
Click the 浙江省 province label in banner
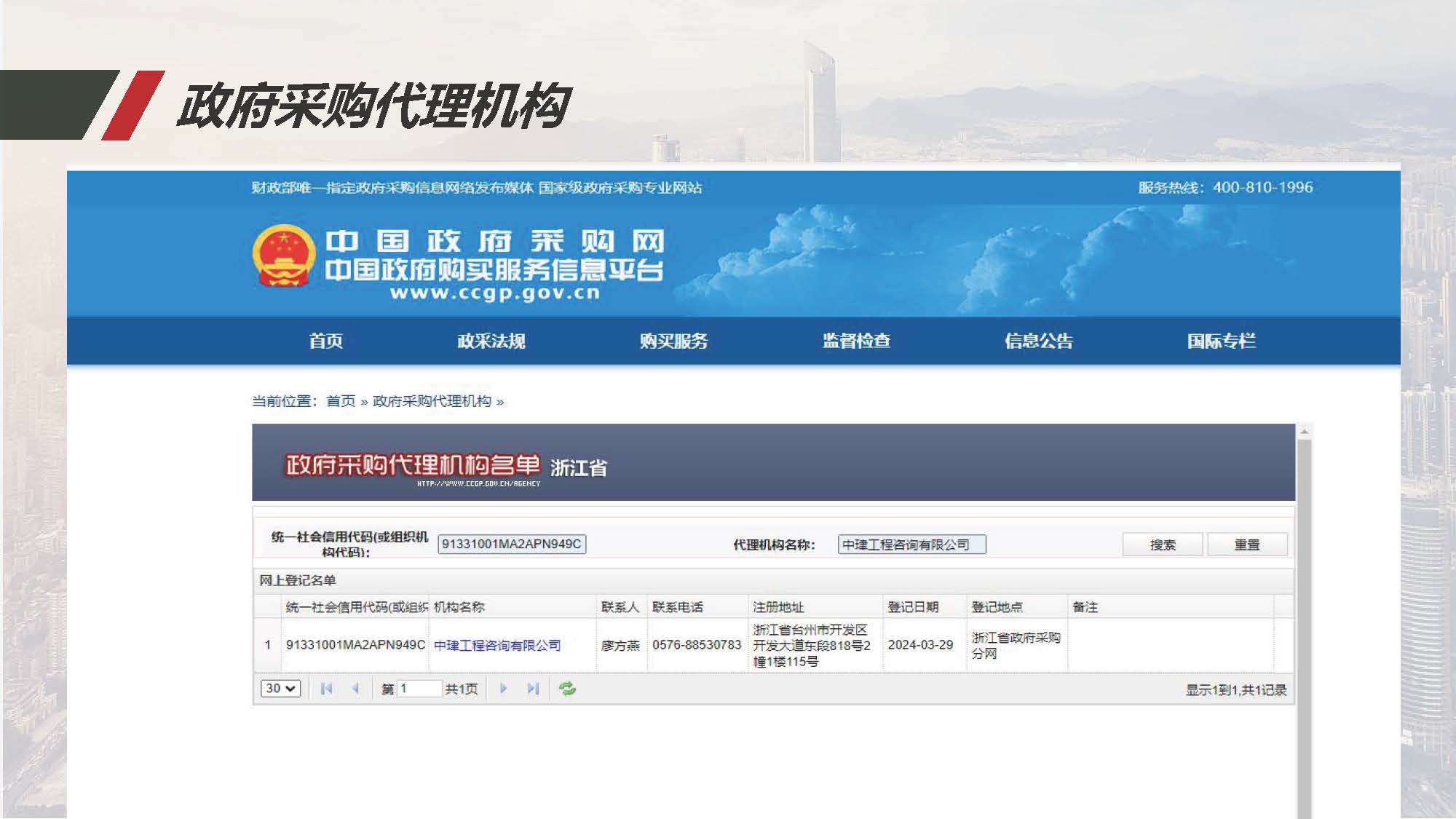[x=579, y=468]
